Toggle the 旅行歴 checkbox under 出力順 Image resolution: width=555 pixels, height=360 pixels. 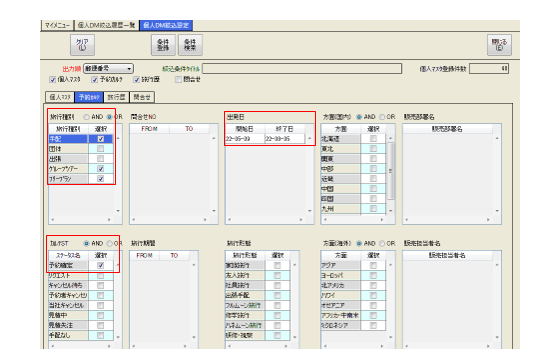pyautogui.click(x=136, y=80)
